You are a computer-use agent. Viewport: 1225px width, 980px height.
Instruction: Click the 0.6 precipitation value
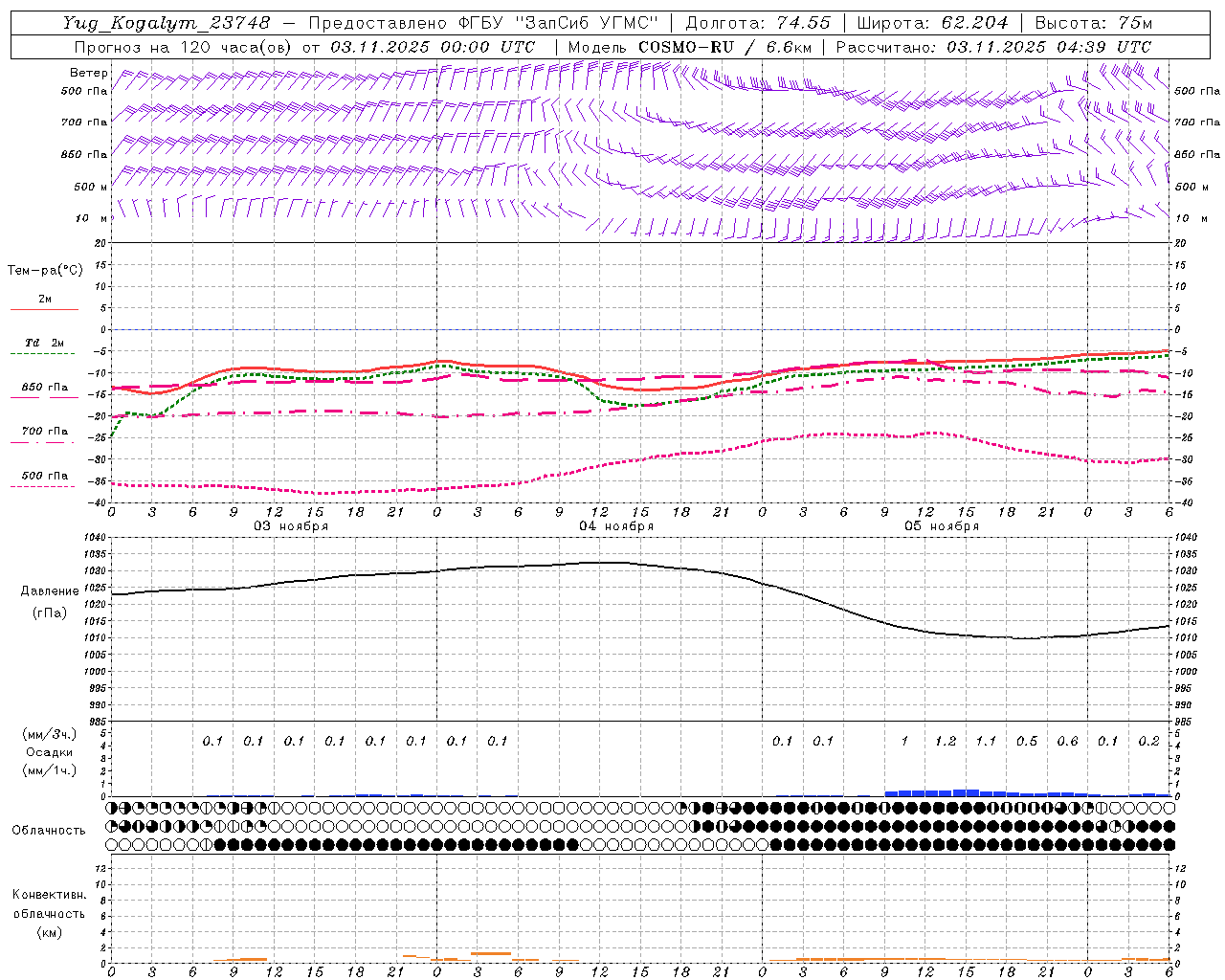1067,742
